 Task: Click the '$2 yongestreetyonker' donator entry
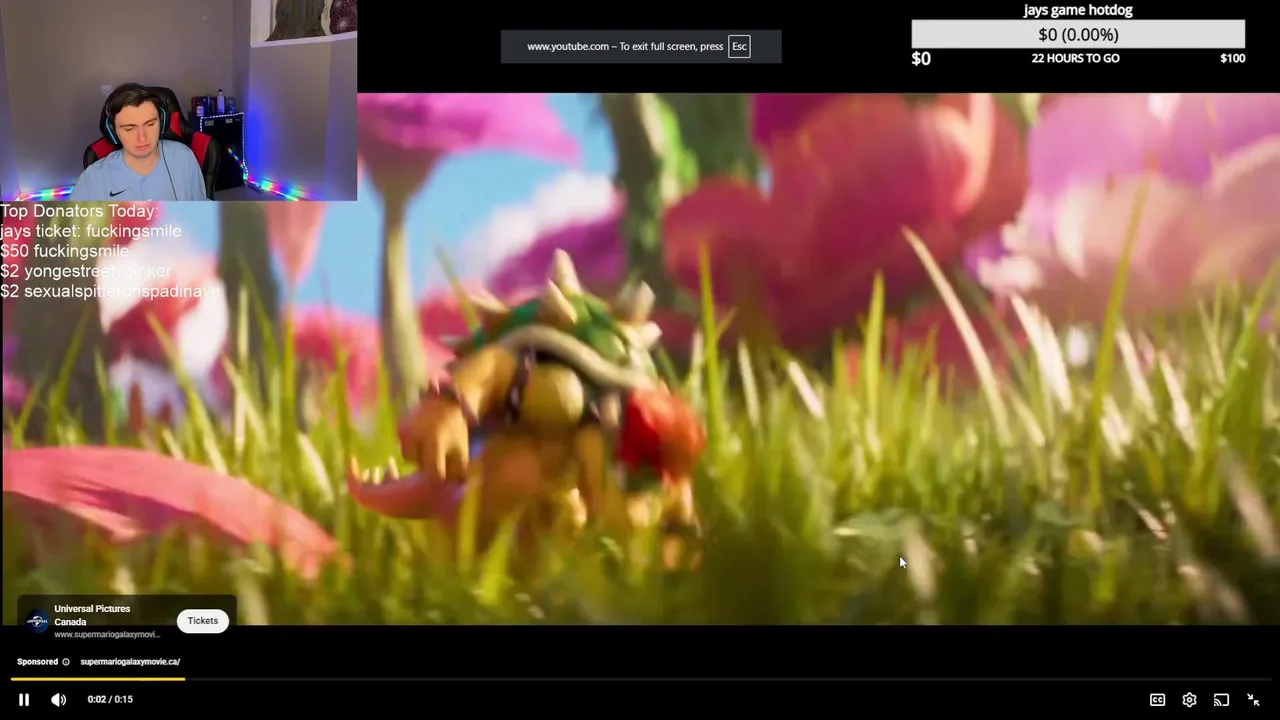coord(86,271)
